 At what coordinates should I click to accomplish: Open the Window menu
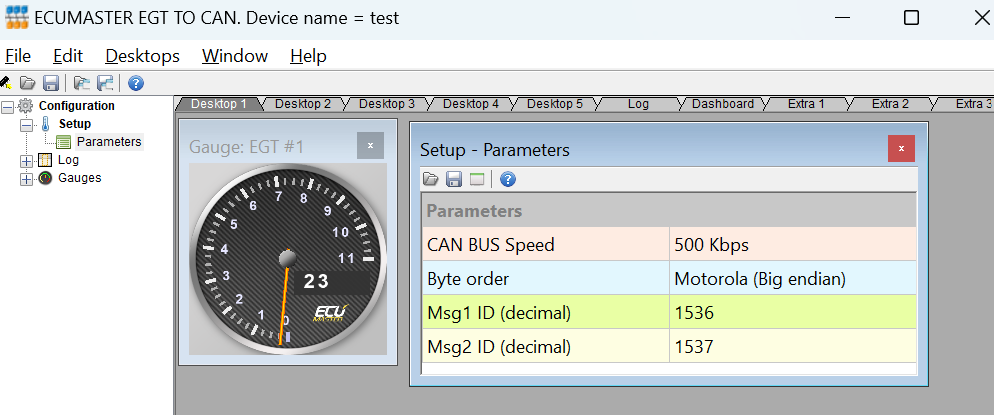pos(235,56)
